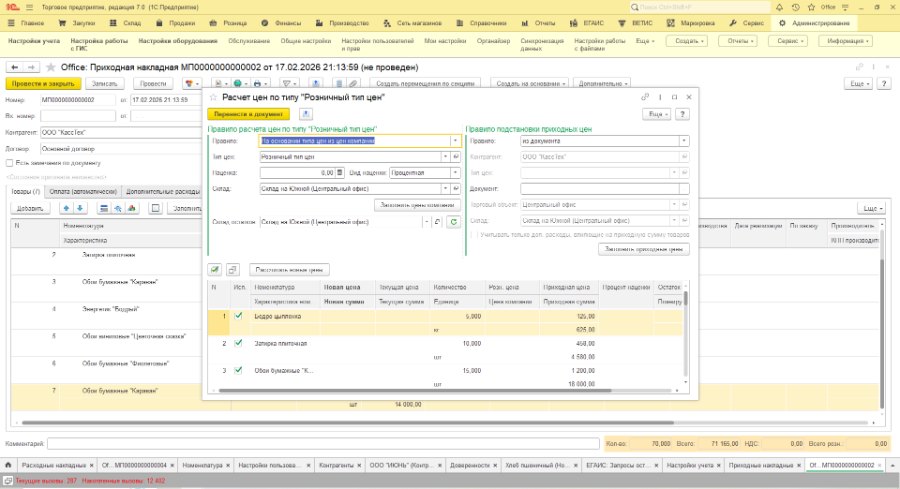
Task: Click the Заполнить приходные цены button
Action: (644, 249)
